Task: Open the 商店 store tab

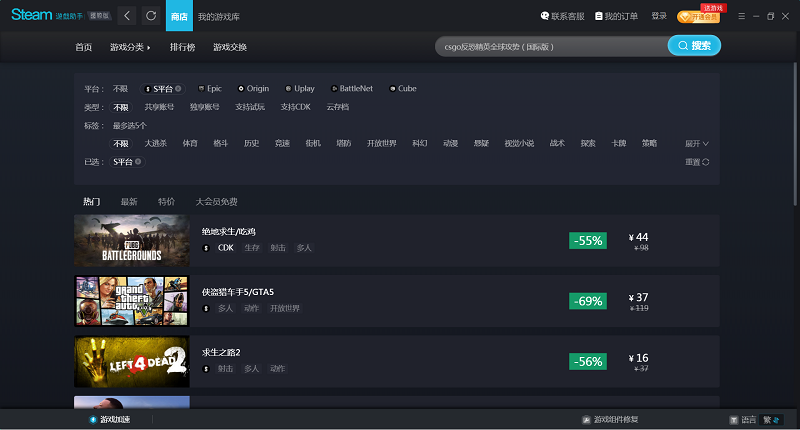Action: click(179, 16)
